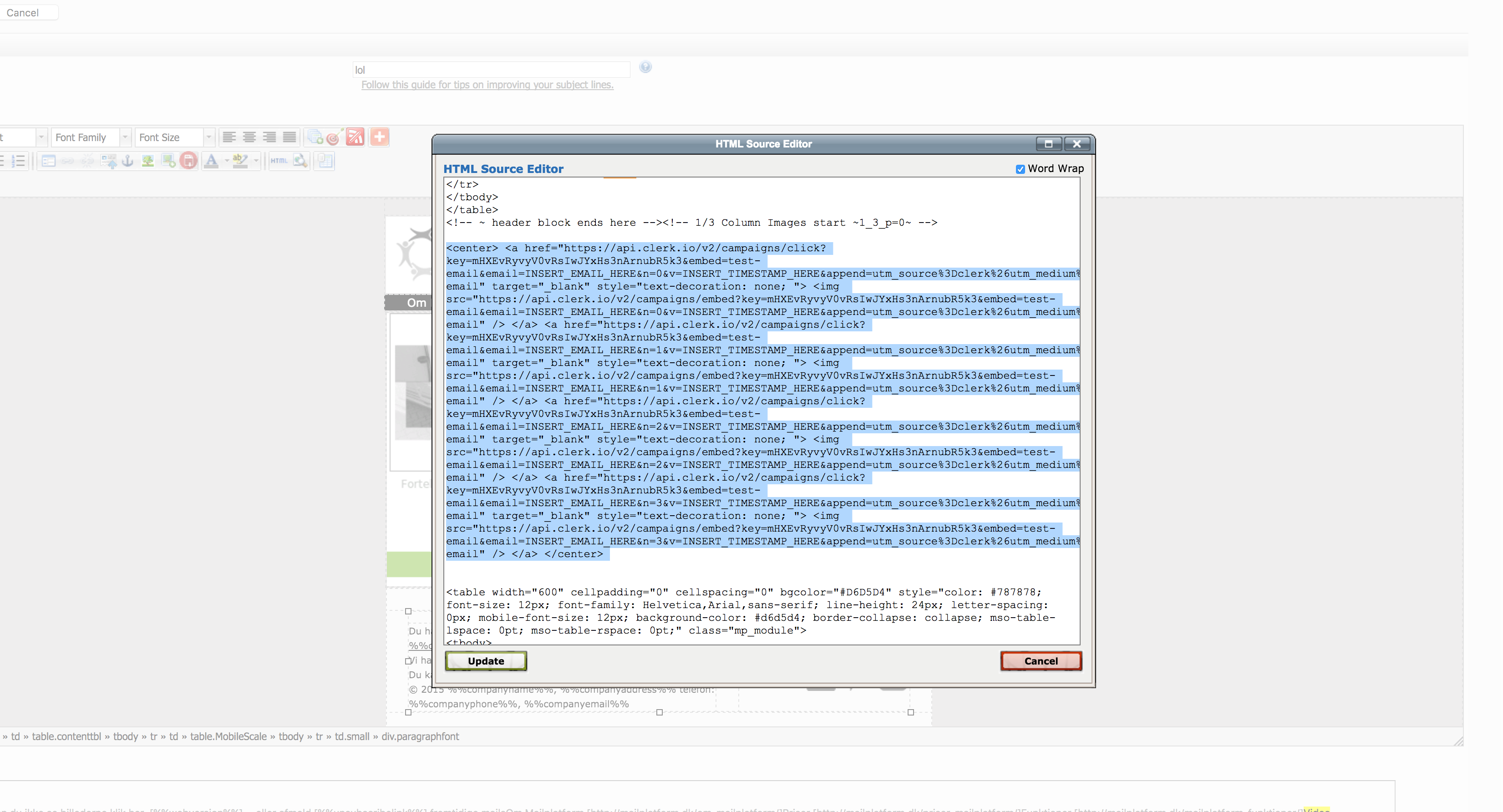
Task: Click the align left icon
Action: (229, 137)
